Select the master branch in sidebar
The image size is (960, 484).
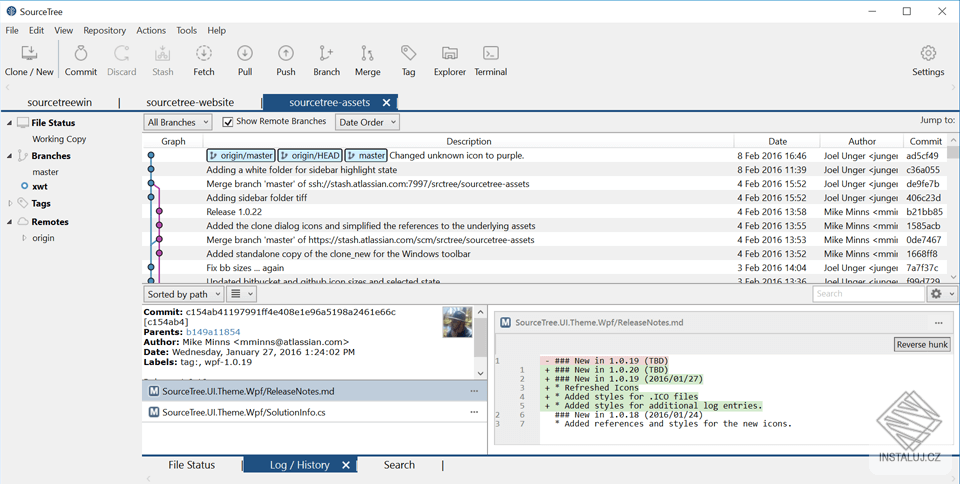(45, 172)
